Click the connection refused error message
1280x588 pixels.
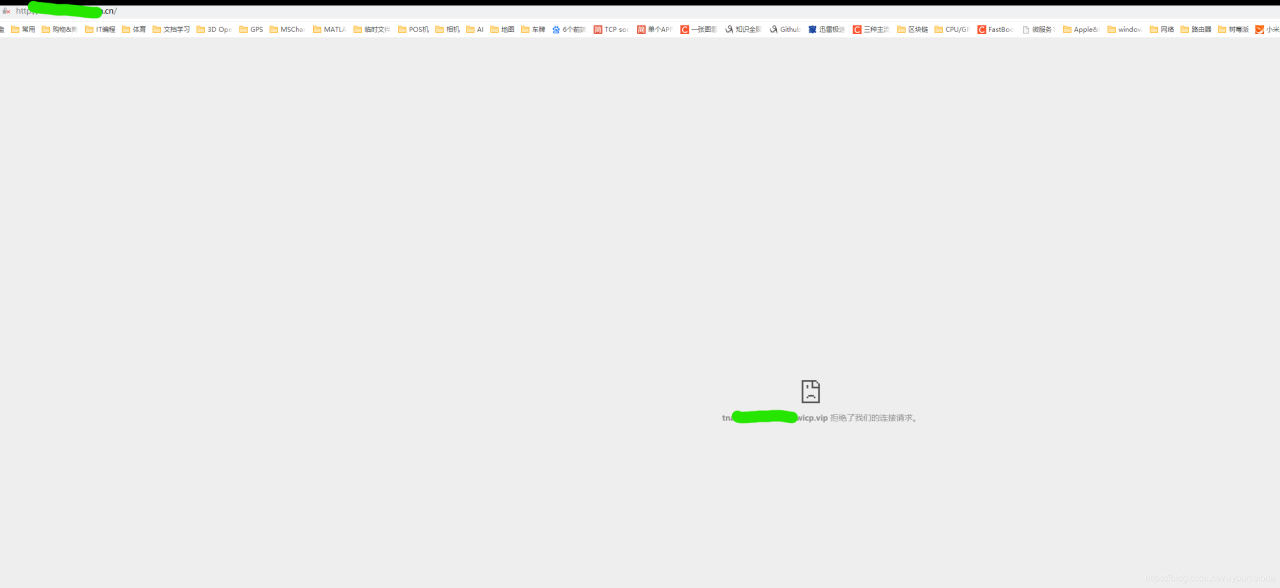point(819,418)
